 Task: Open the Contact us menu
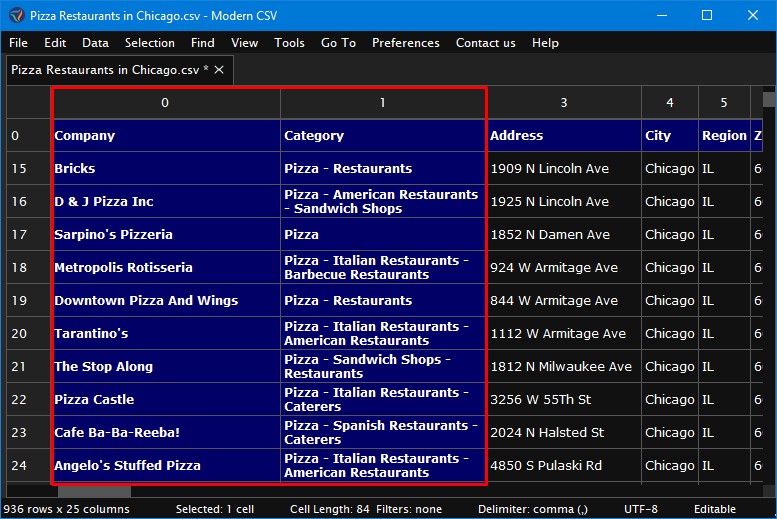486,43
